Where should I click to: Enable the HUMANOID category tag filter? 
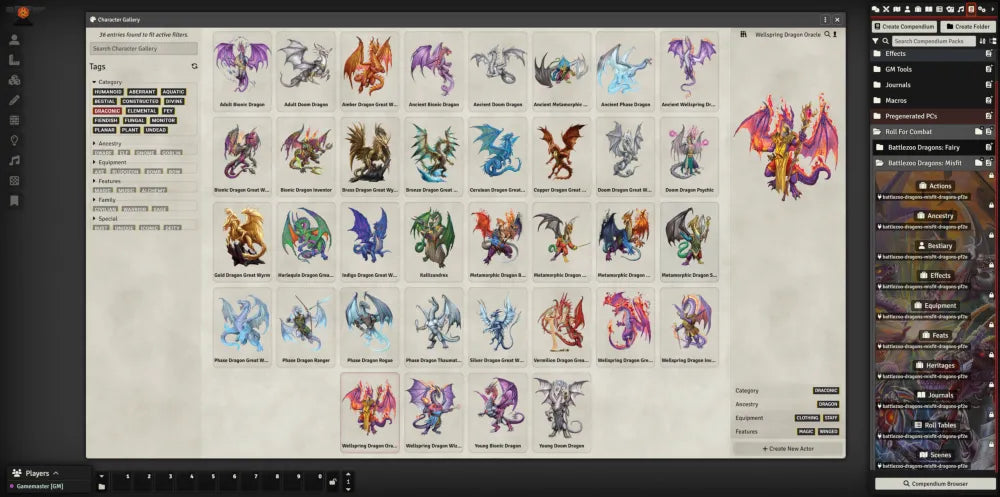(x=108, y=92)
